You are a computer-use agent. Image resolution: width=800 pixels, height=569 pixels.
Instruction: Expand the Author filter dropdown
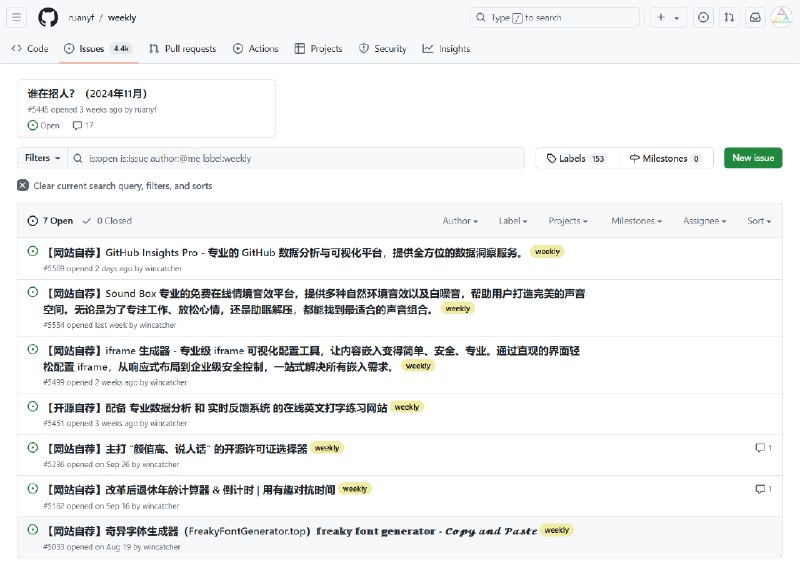point(460,220)
